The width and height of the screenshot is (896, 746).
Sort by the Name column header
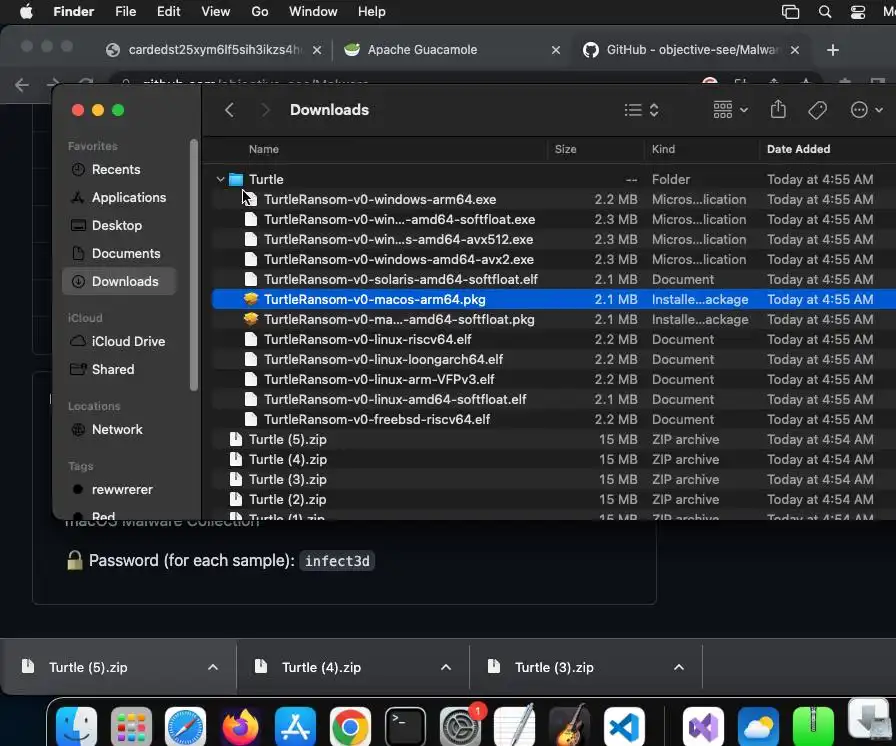coord(263,149)
